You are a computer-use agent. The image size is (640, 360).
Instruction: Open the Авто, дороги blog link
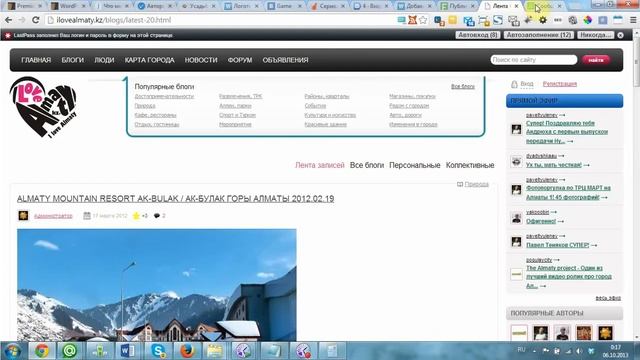(405, 115)
